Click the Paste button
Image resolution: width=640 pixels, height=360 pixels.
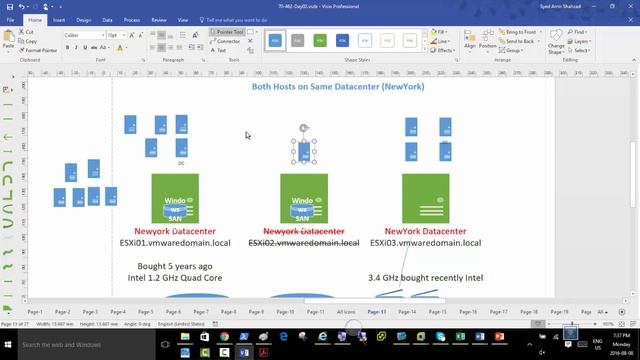(x=9, y=41)
